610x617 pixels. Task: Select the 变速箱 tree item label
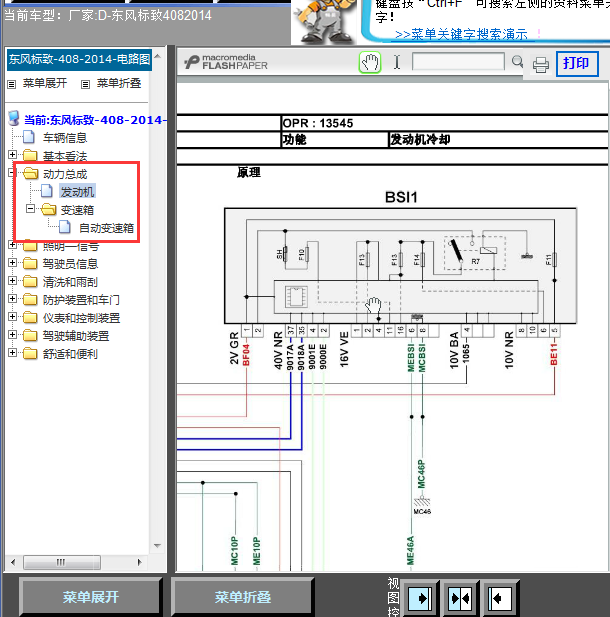(78, 210)
